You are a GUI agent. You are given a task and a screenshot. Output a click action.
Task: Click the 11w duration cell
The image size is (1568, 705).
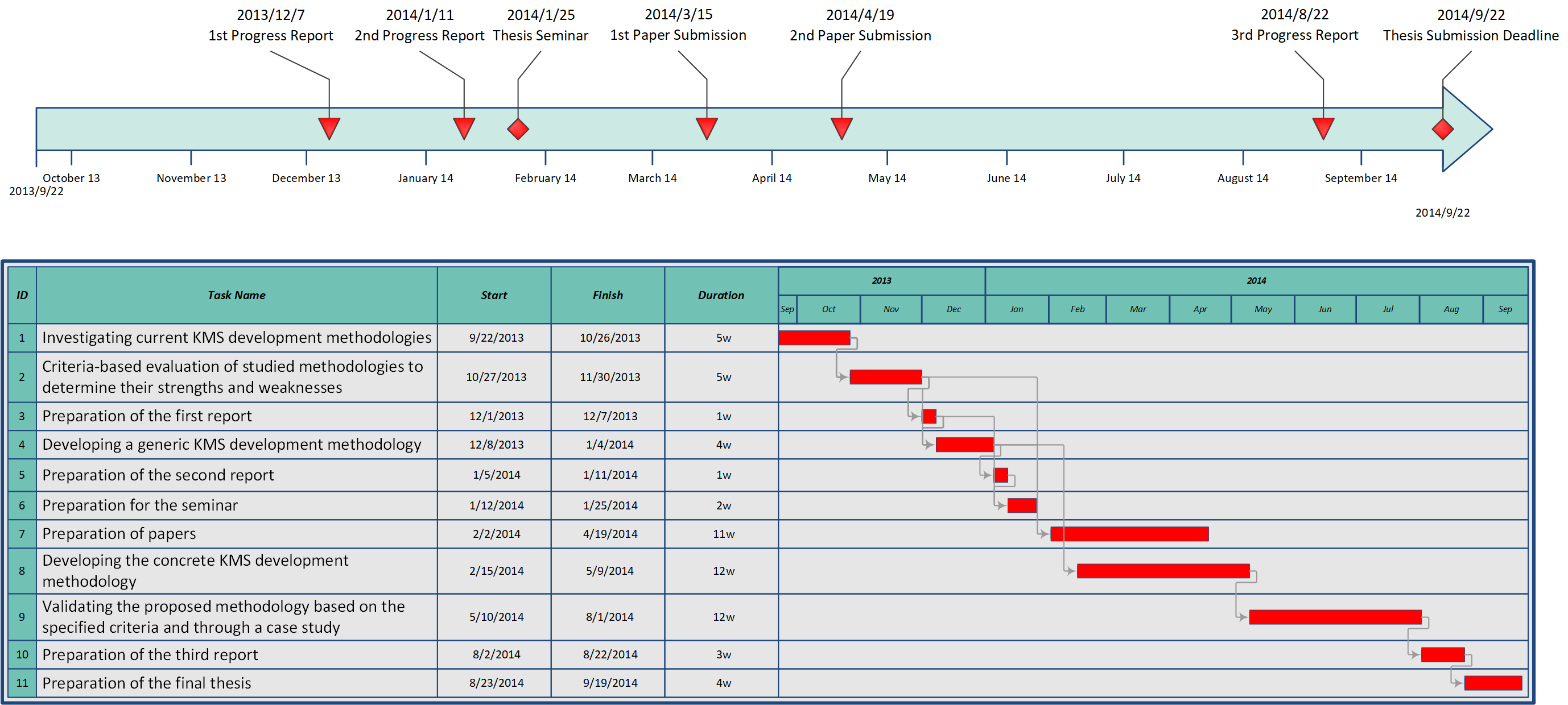click(723, 534)
